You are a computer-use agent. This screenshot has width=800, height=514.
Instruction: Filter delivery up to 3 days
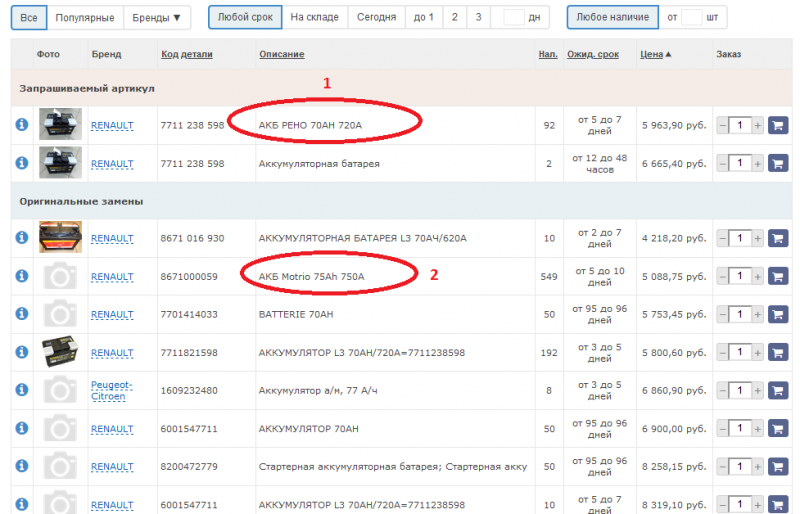[x=479, y=17]
